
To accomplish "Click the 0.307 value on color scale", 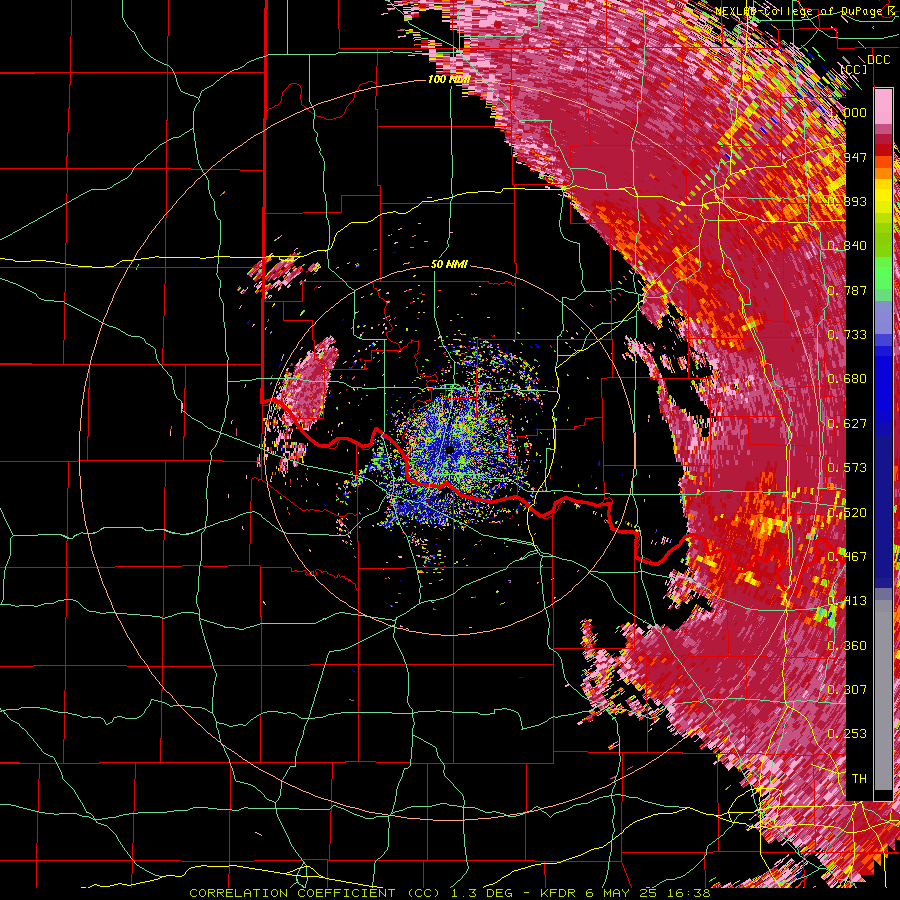I will coord(847,690).
